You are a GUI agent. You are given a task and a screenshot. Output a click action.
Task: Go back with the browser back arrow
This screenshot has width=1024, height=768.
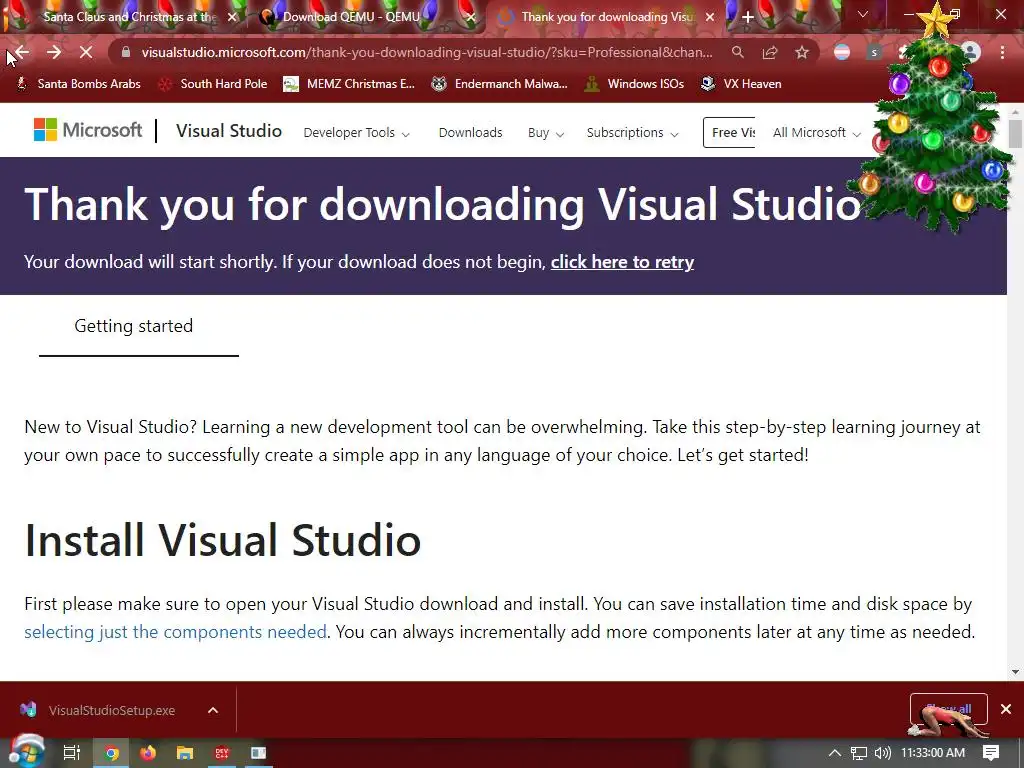pos(22,52)
